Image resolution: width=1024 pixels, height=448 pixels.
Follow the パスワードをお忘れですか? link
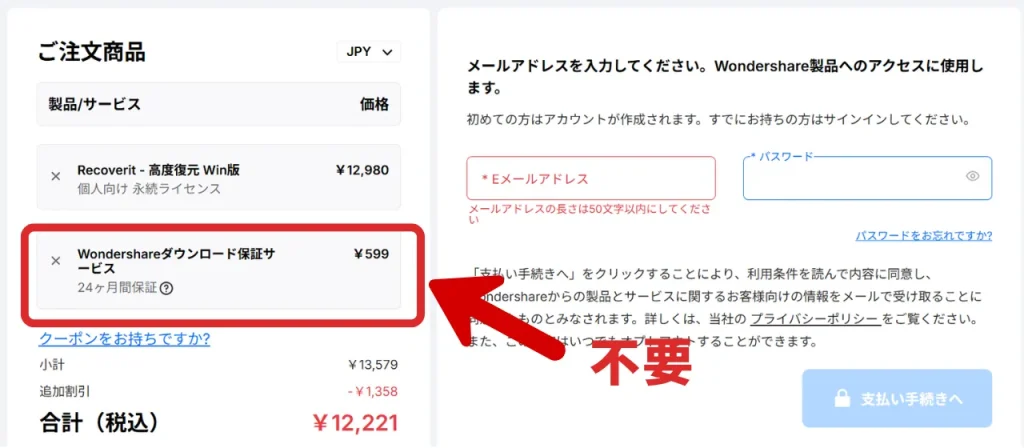(923, 236)
